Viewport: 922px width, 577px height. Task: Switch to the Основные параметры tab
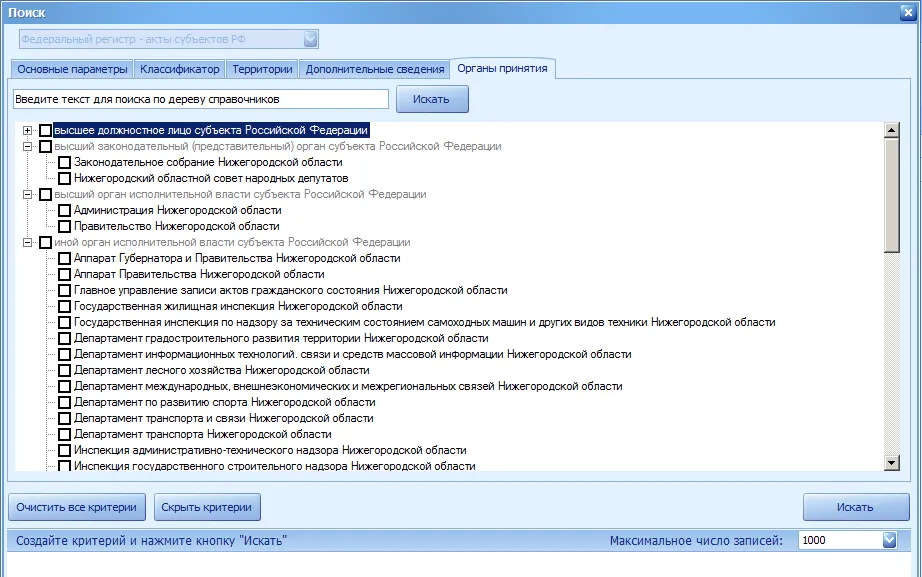coord(72,69)
